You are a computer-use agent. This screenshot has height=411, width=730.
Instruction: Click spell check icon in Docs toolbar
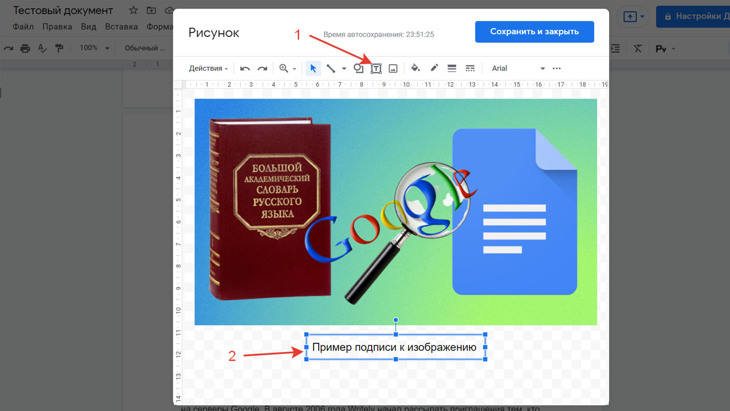(42, 48)
